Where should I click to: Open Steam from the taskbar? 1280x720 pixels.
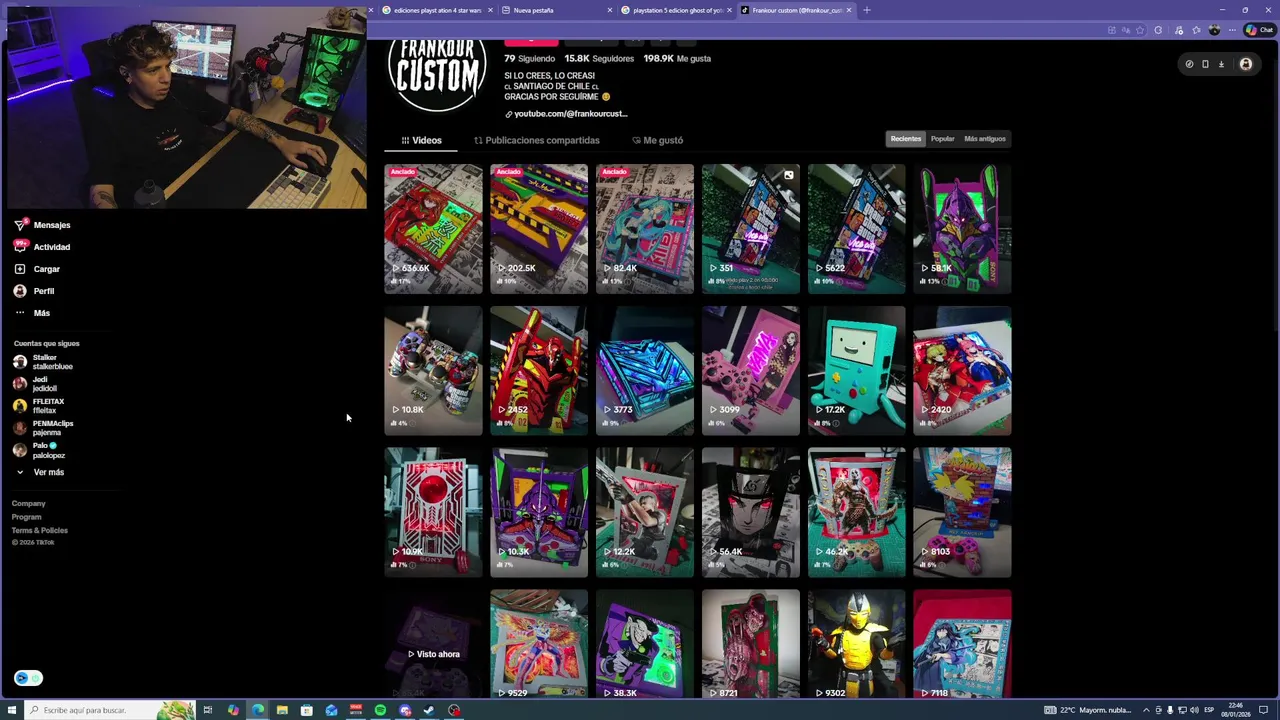430,710
